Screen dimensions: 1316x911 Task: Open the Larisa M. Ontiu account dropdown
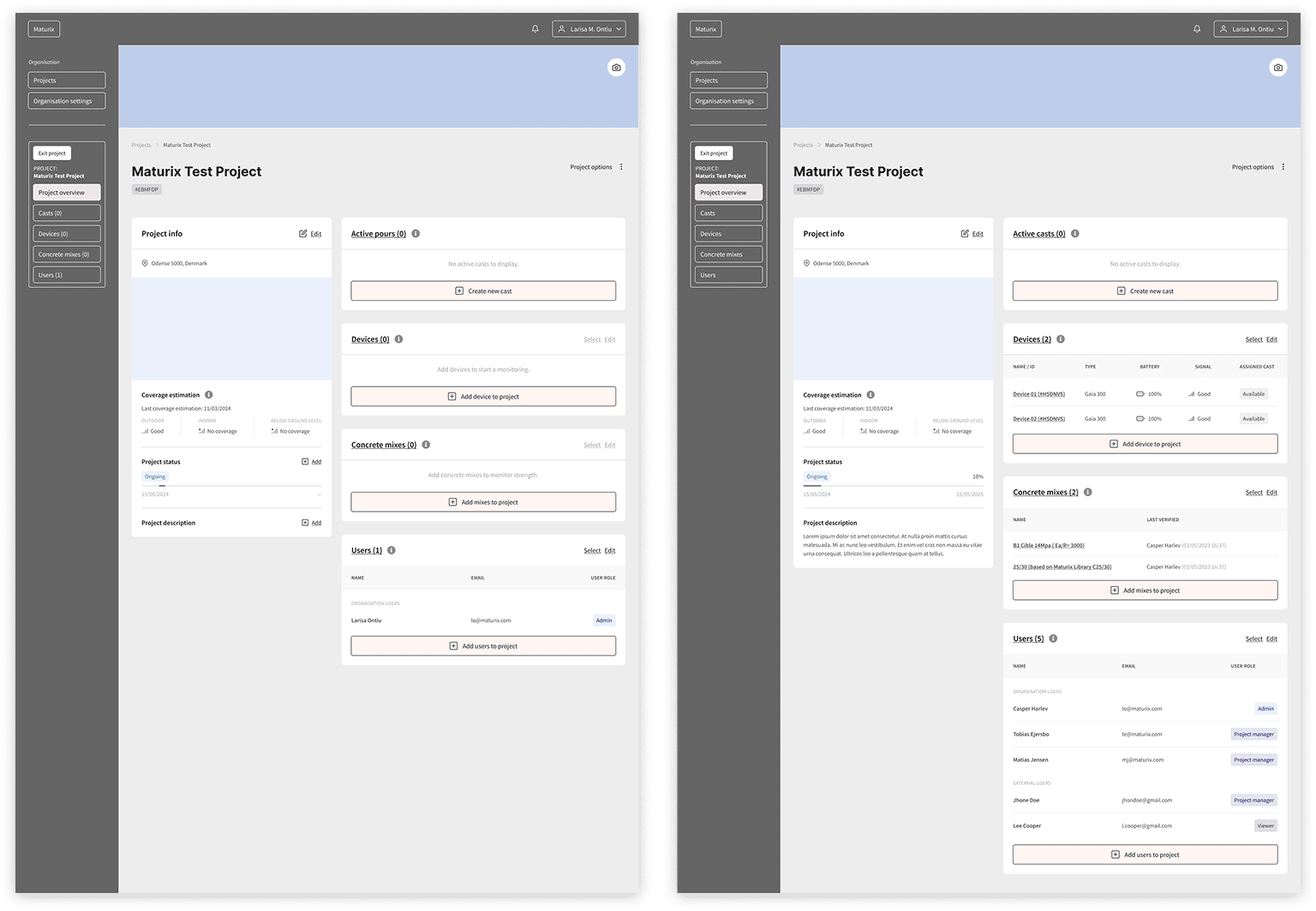589,28
